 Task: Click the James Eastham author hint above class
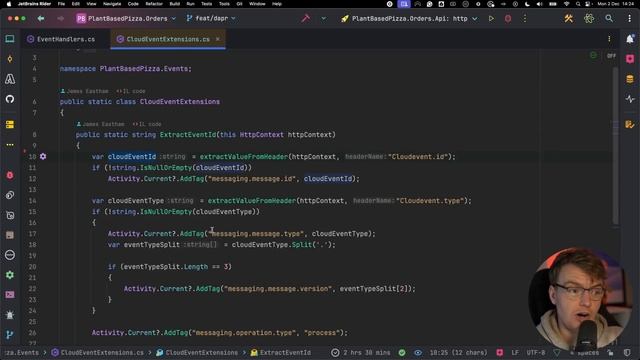coord(85,91)
